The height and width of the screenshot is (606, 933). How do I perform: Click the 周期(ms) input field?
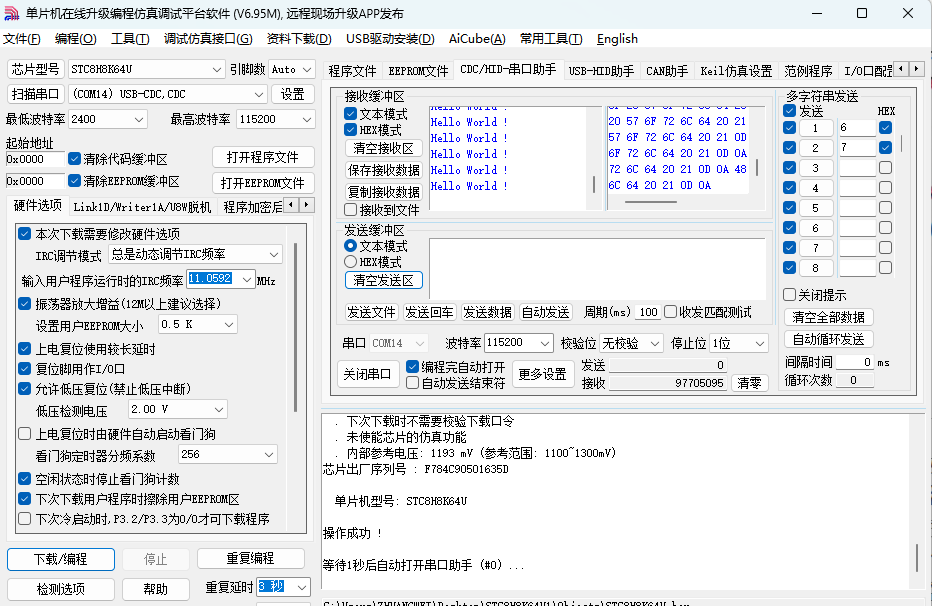[x=648, y=312]
